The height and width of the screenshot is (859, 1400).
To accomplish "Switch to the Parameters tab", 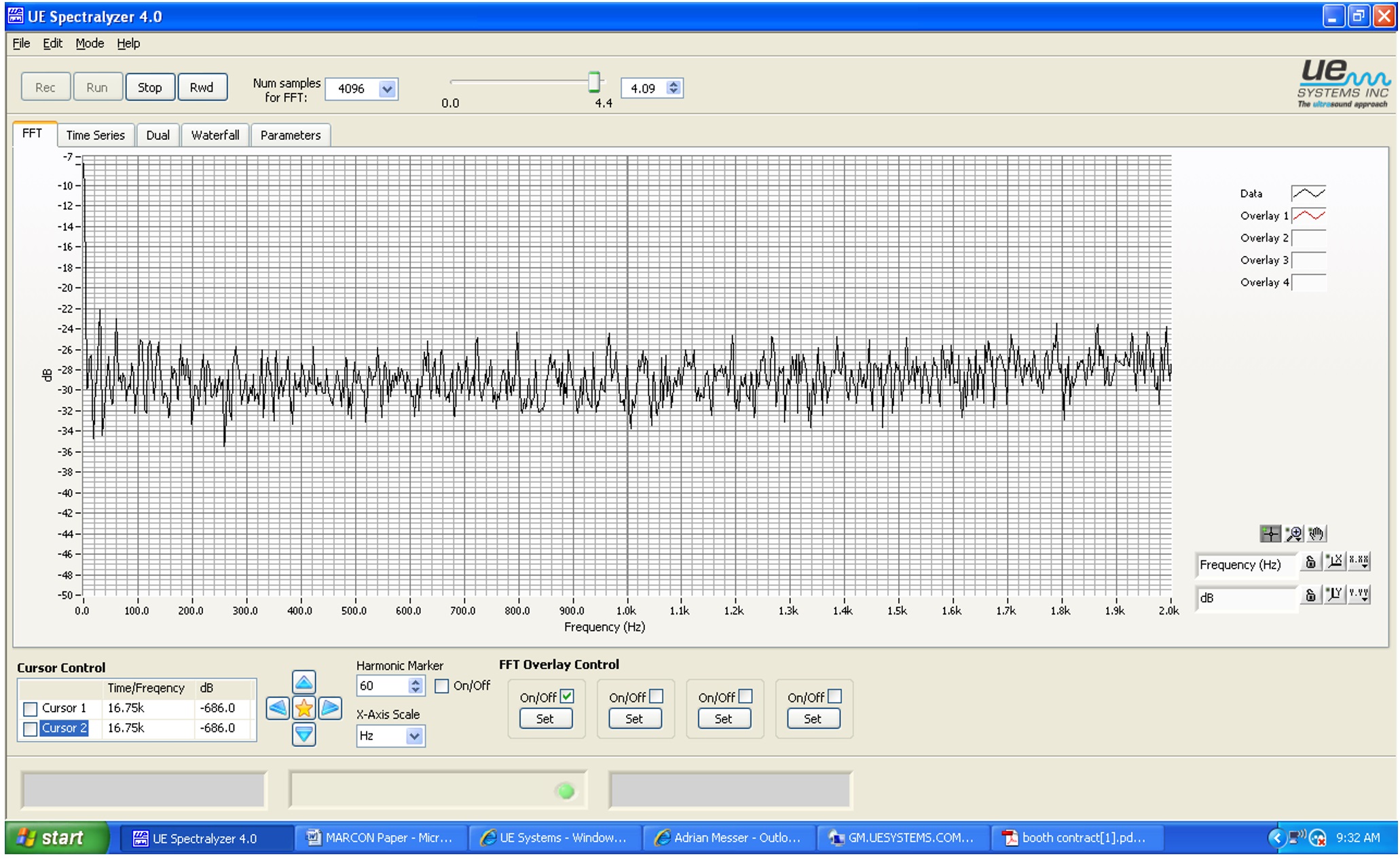I will point(291,135).
